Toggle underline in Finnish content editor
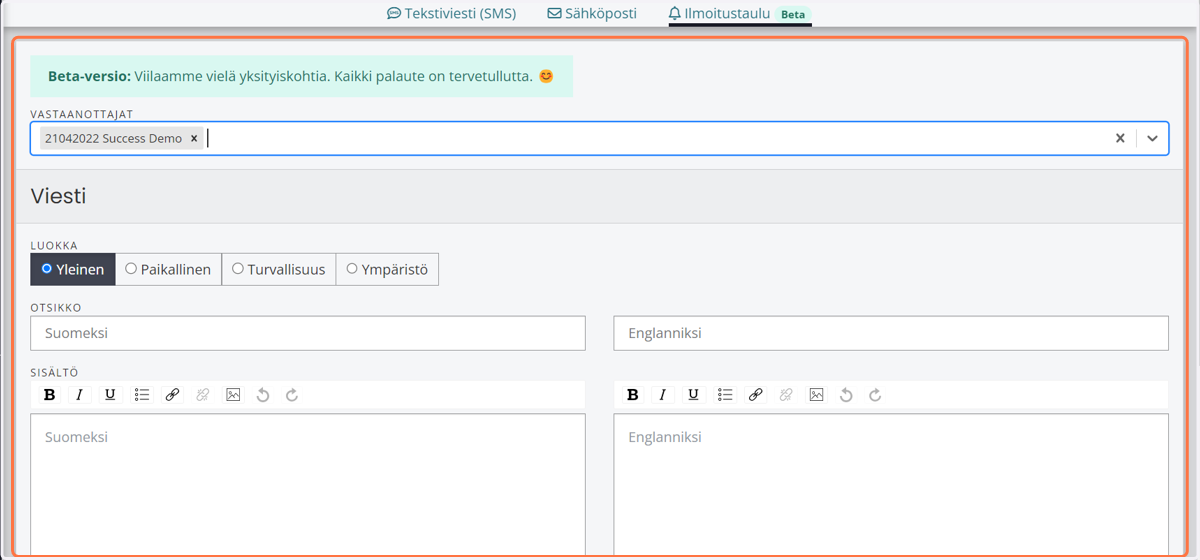 (x=110, y=395)
